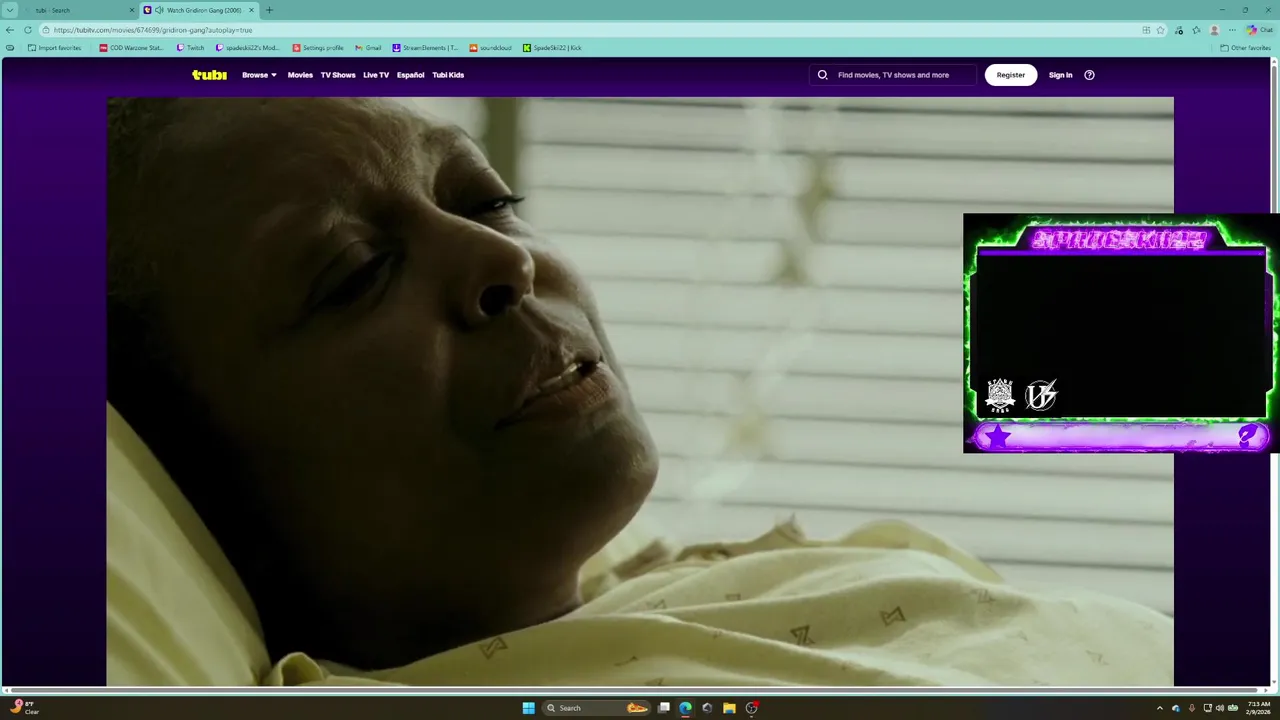Open Copilot Chat
The width and height of the screenshot is (1280, 720).
point(1260,30)
